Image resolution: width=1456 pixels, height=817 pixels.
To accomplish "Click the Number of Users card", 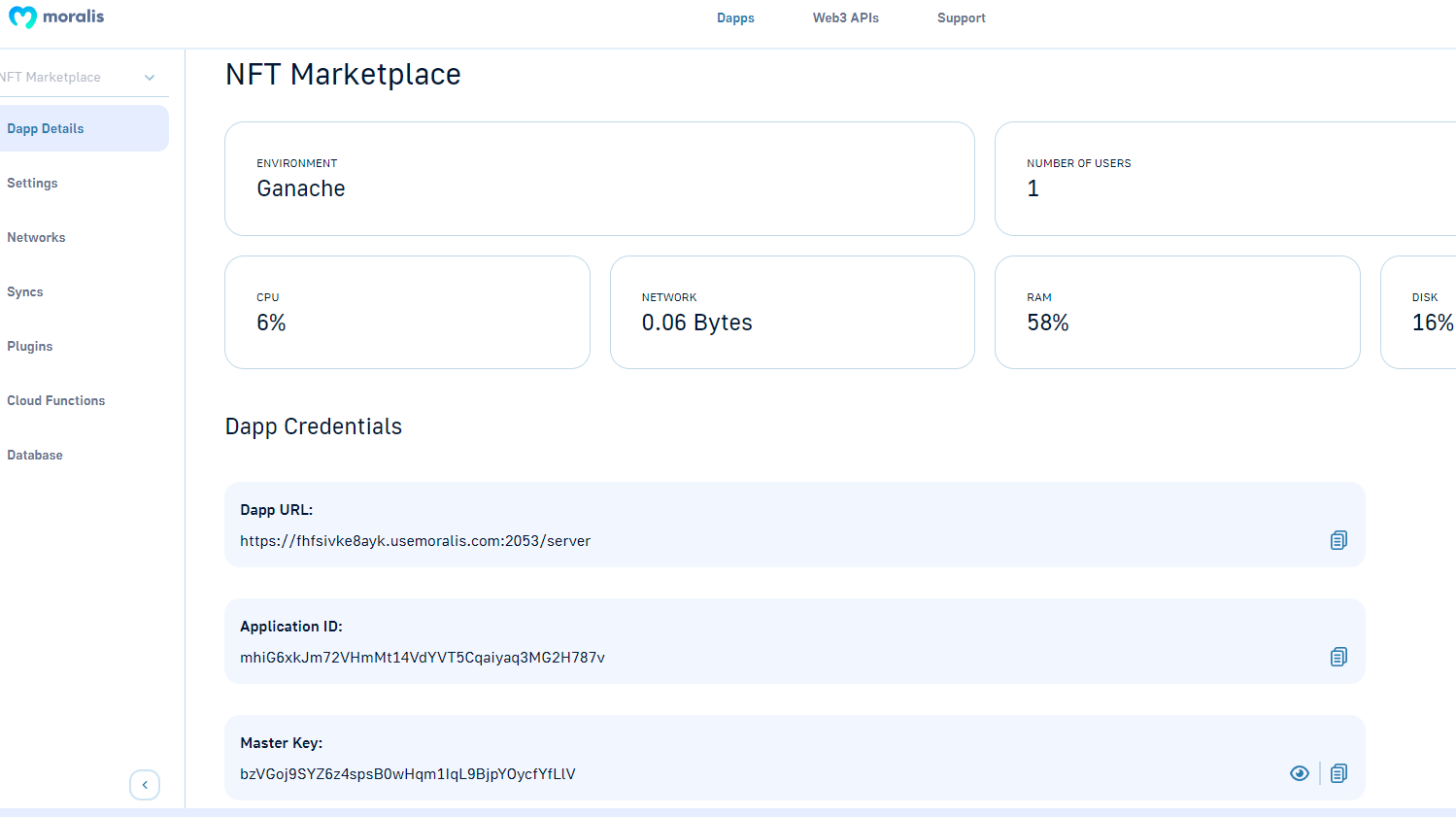I will click(x=1226, y=179).
